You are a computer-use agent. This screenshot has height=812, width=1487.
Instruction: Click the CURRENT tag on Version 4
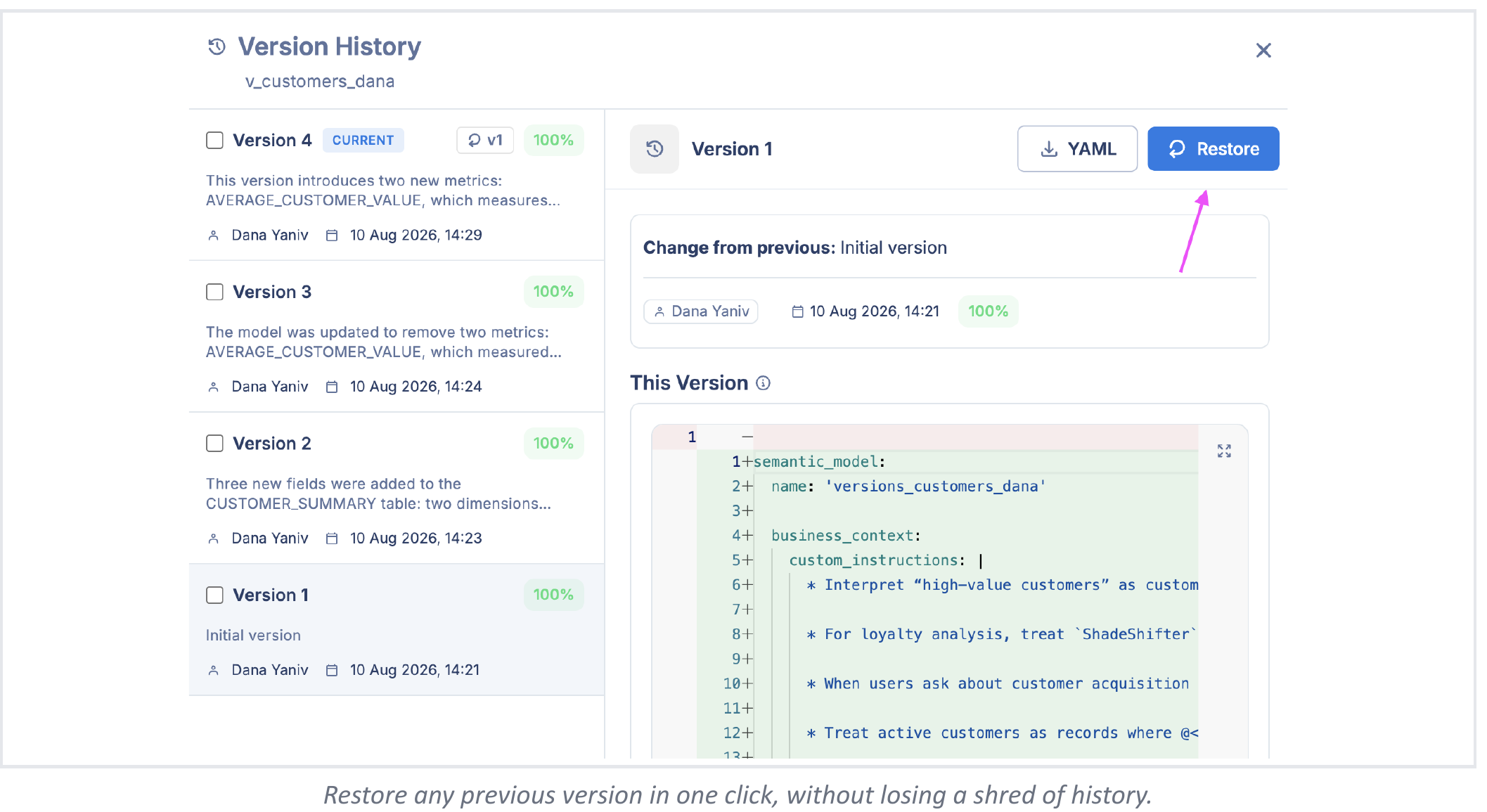click(363, 141)
